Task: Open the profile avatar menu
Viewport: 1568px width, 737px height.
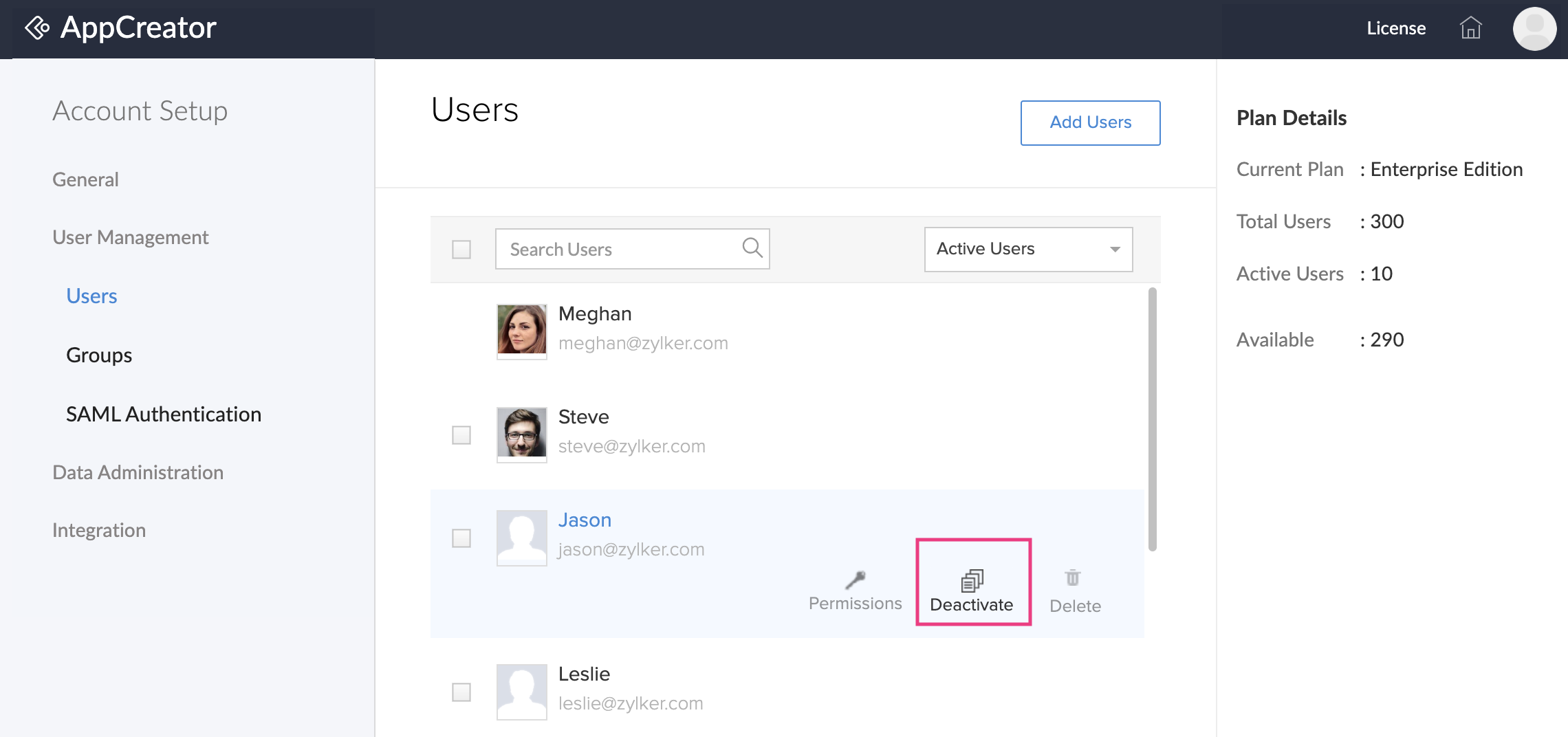Action: 1534,29
